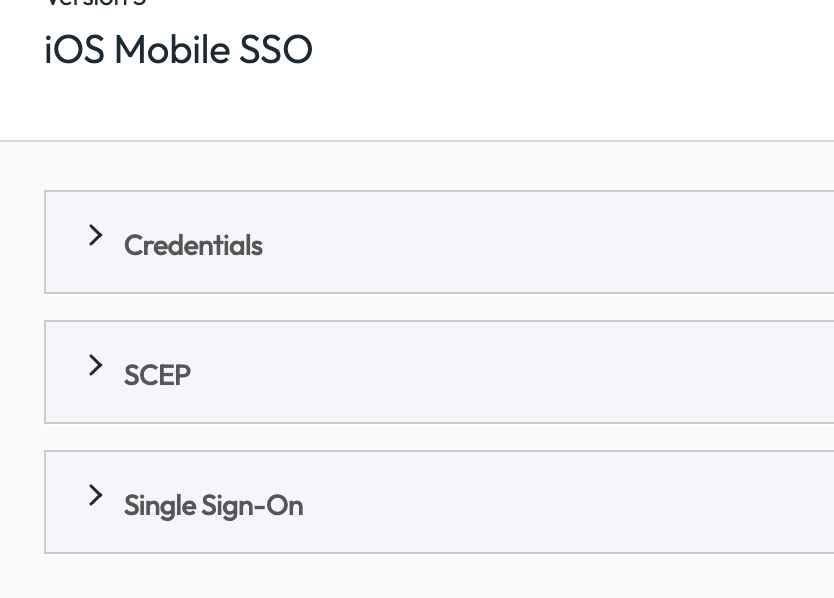Click the word "SSO" in the title
Image resolution: width=834 pixels, height=598 pixels.
276,50
